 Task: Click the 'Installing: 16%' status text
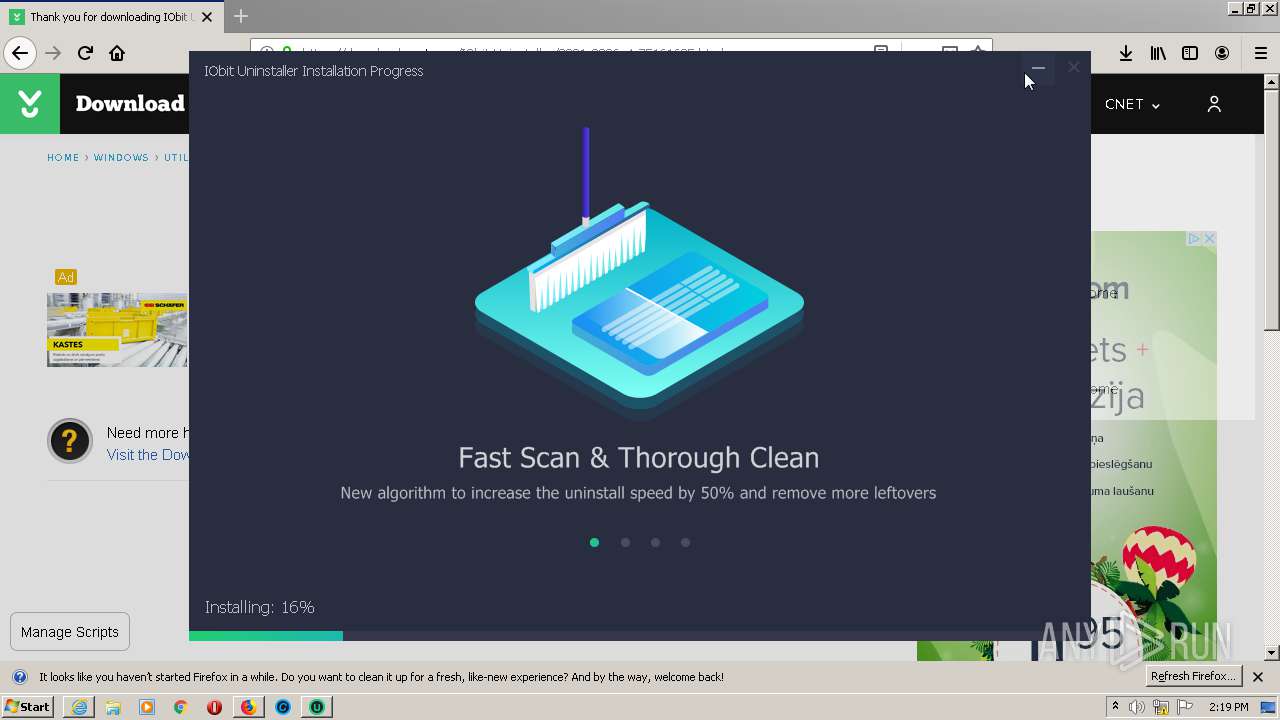click(x=260, y=607)
